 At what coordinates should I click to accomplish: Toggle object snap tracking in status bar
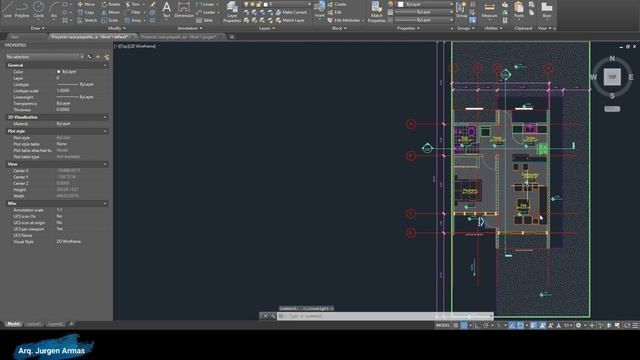pyautogui.click(x=512, y=325)
